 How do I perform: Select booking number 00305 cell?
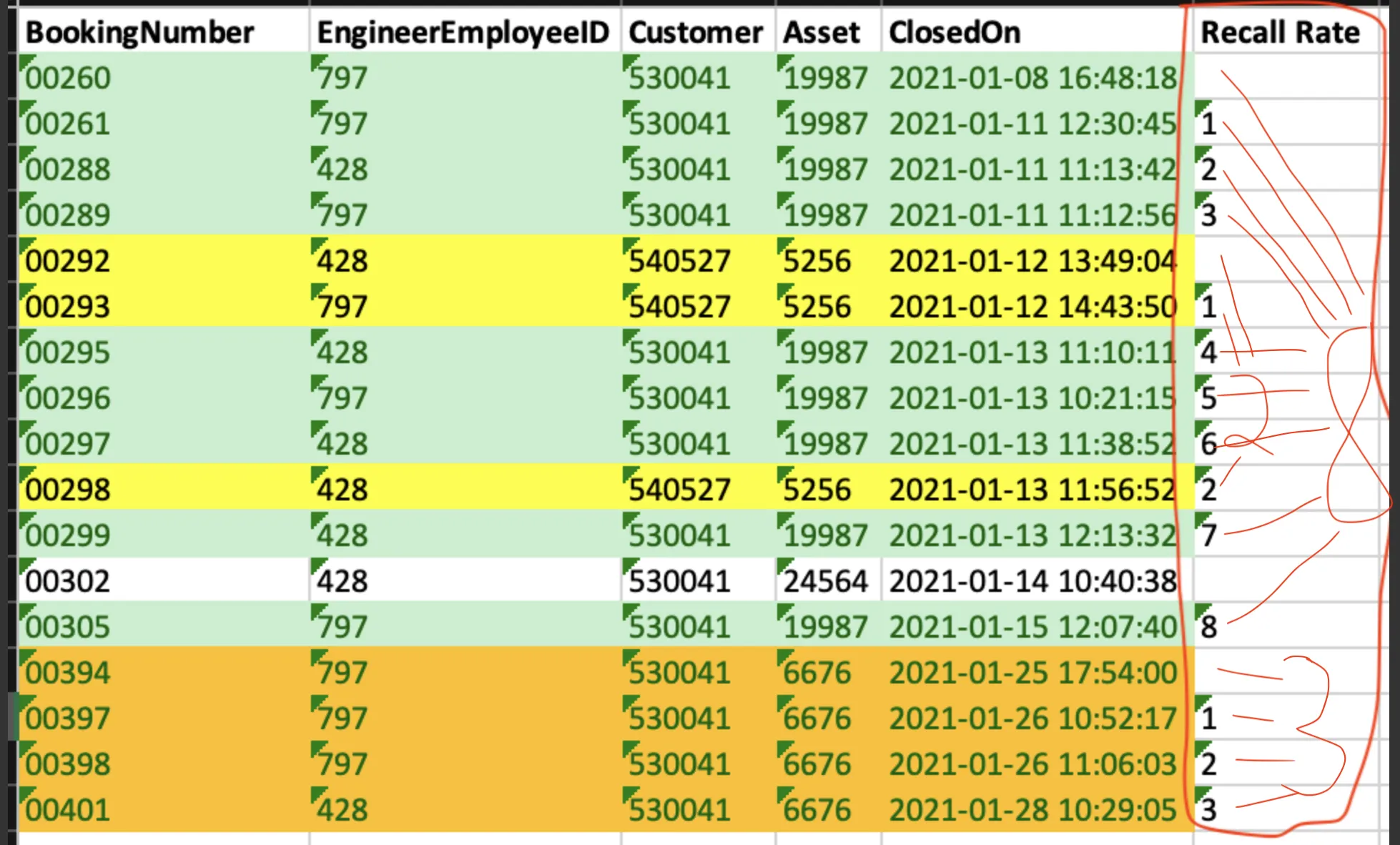(69, 626)
